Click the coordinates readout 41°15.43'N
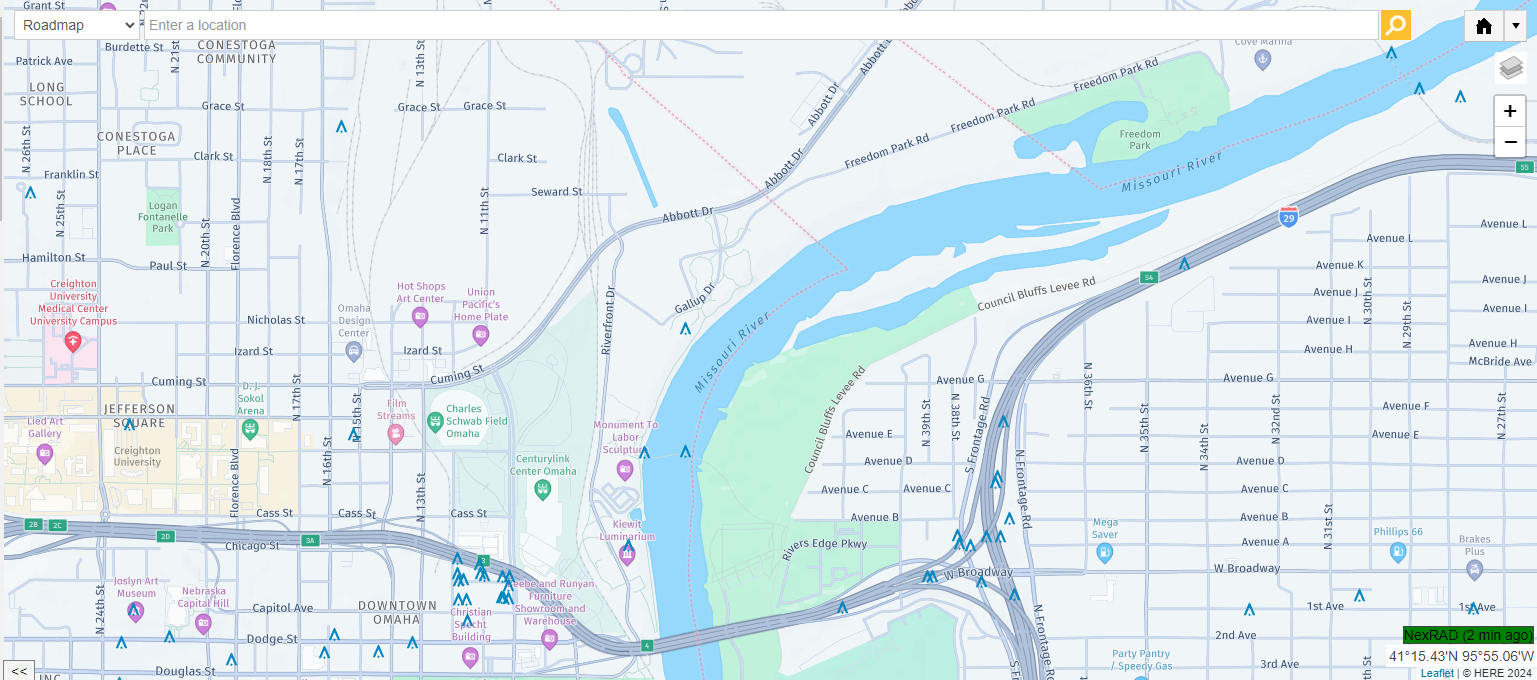The width and height of the screenshot is (1537, 680). (1460, 656)
